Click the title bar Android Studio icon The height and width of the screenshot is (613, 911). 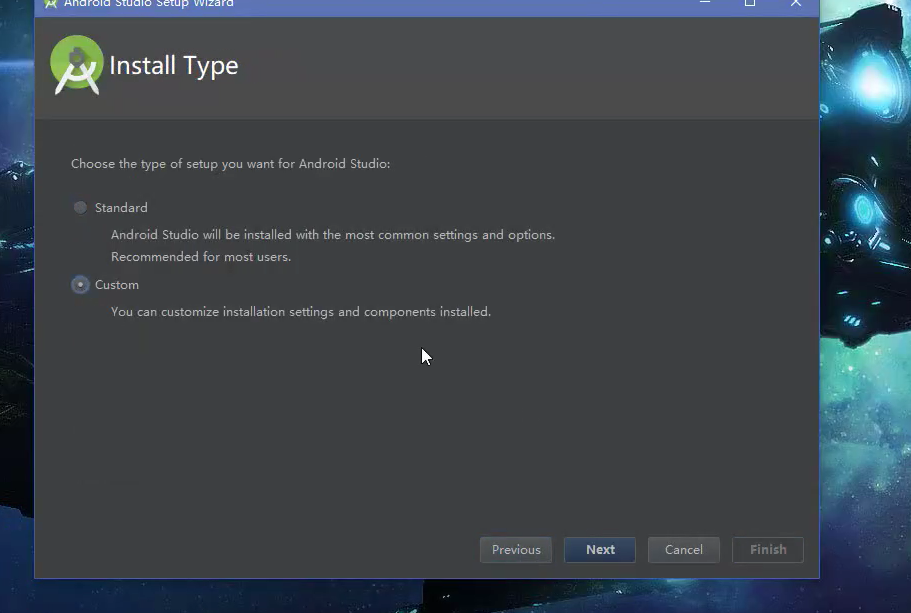51,3
